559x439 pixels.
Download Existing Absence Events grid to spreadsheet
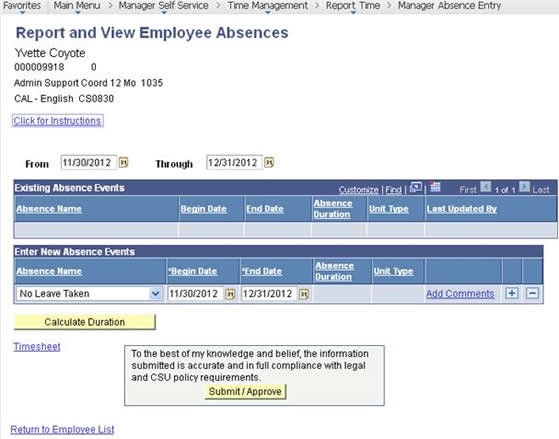[435, 187]
